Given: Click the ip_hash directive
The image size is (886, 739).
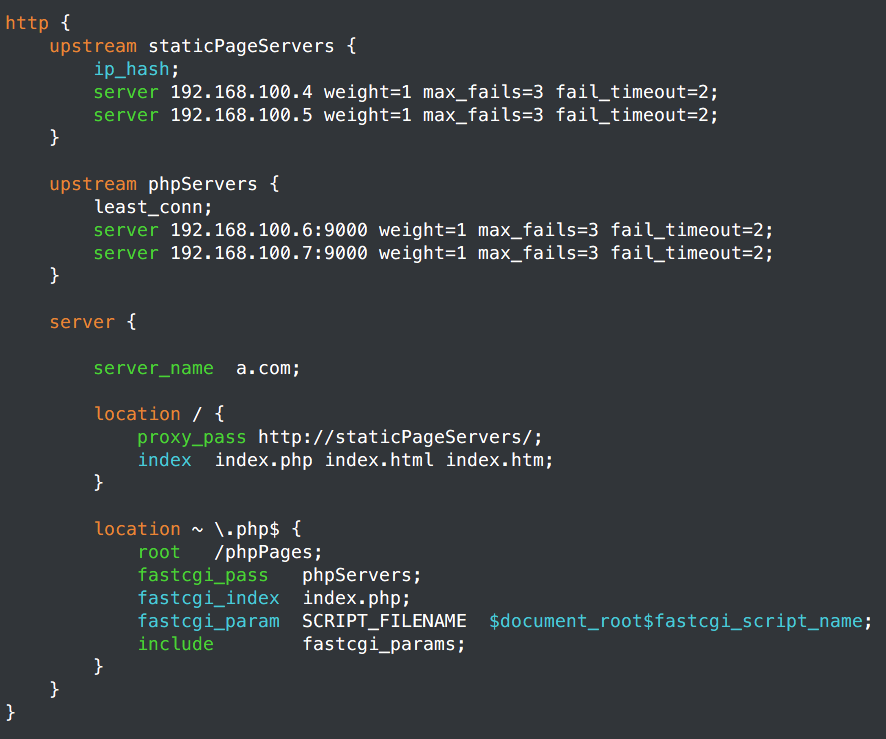Looking at the screenshot, I should (132, 69).
